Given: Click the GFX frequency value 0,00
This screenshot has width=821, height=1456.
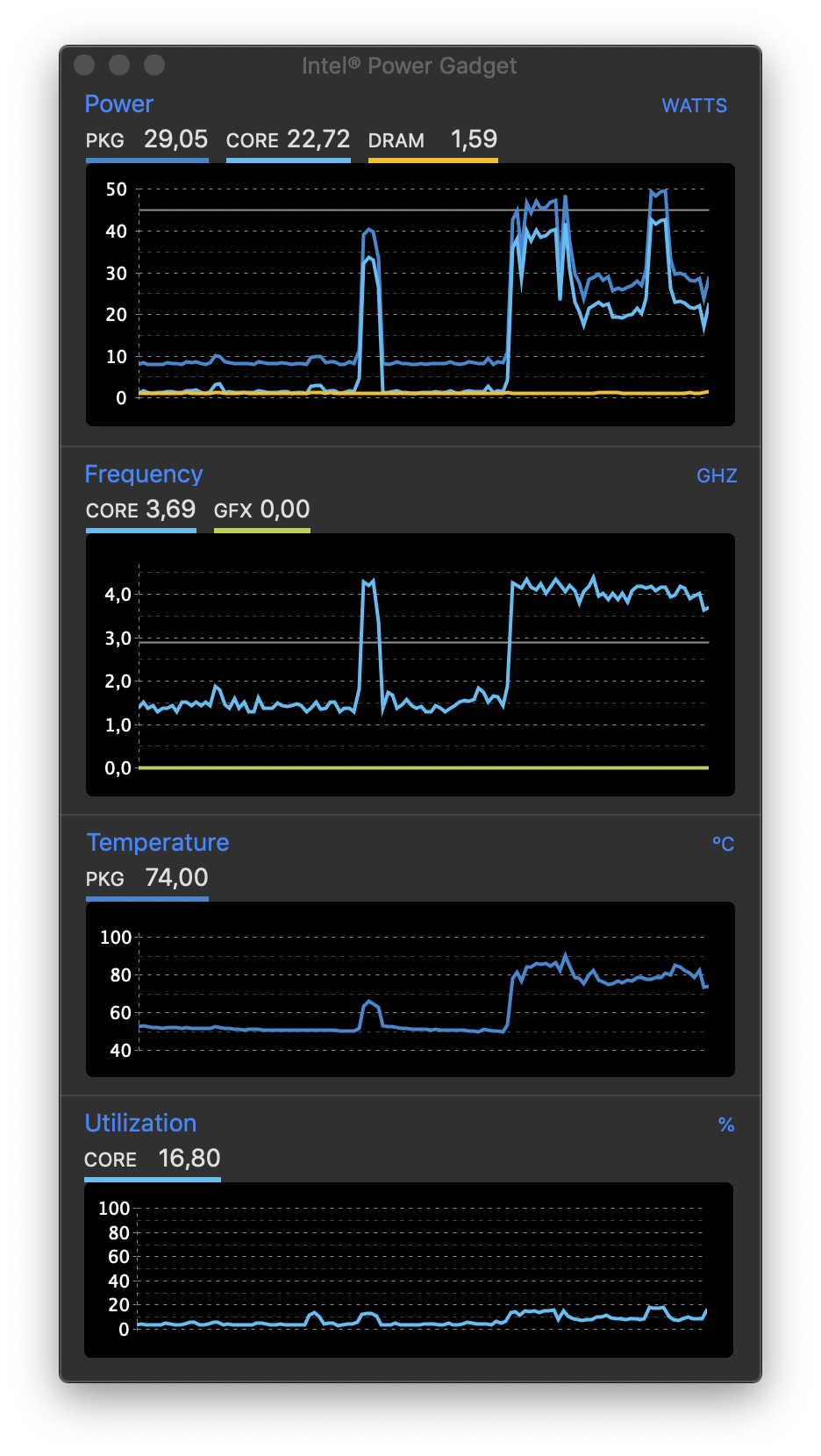Looking at the screenshot, I should coord(285,510).
